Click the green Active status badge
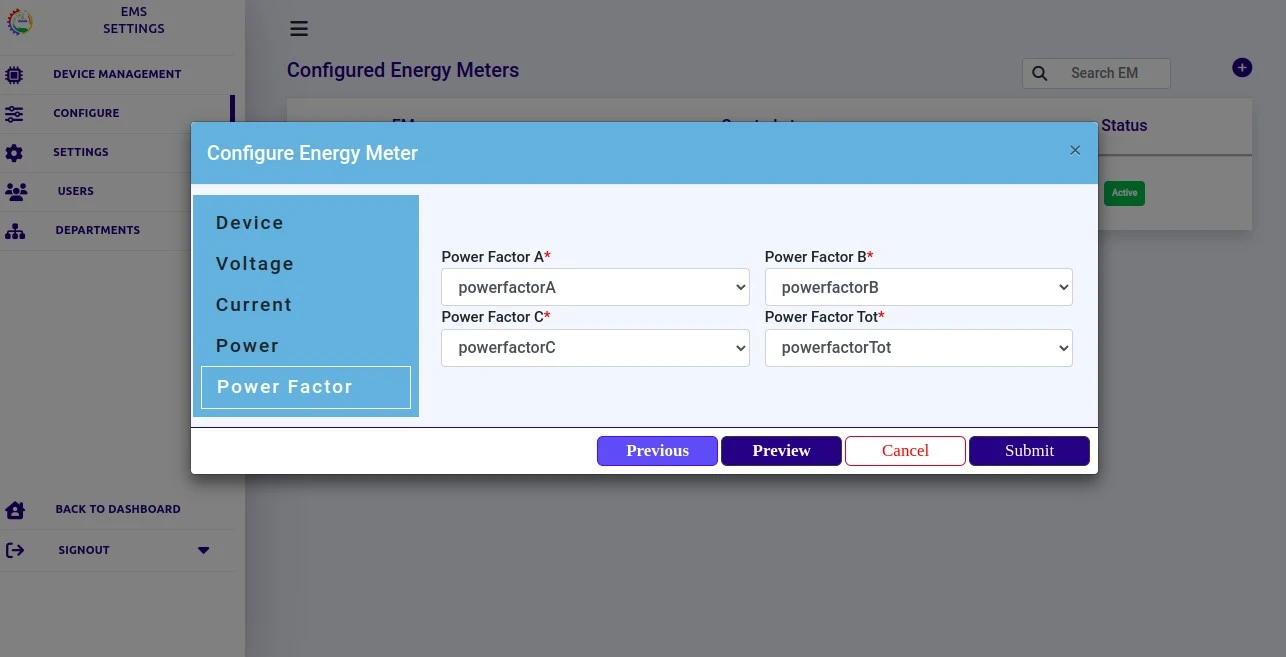1286x657 pixels. point(1124,193)
